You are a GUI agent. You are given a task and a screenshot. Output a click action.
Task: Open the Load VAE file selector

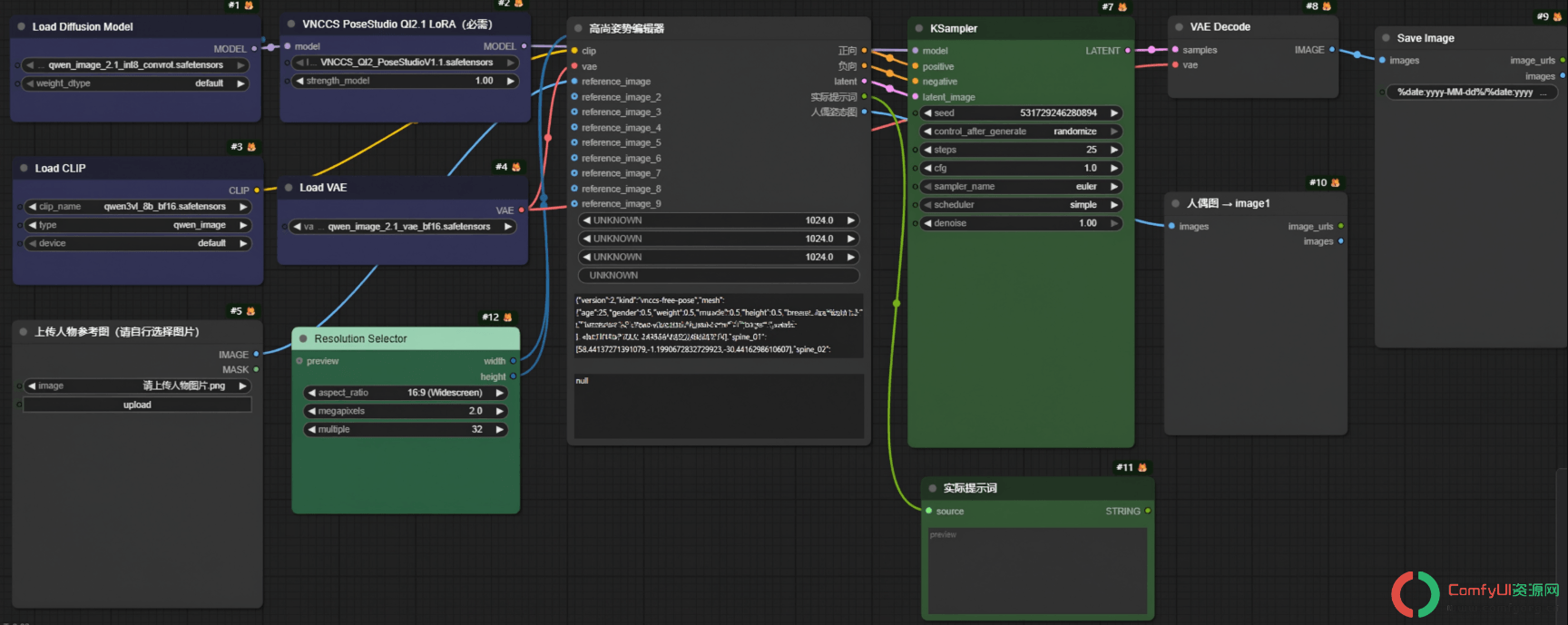[403, 227]
